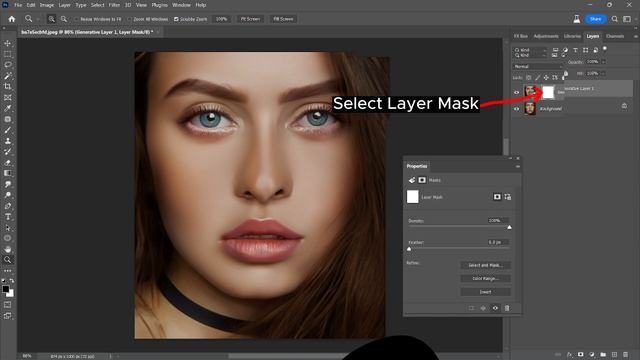Select pixel mask icon in Properties
Screen dimensions: 640x360
pyautogui.click(x=497, y=197)
